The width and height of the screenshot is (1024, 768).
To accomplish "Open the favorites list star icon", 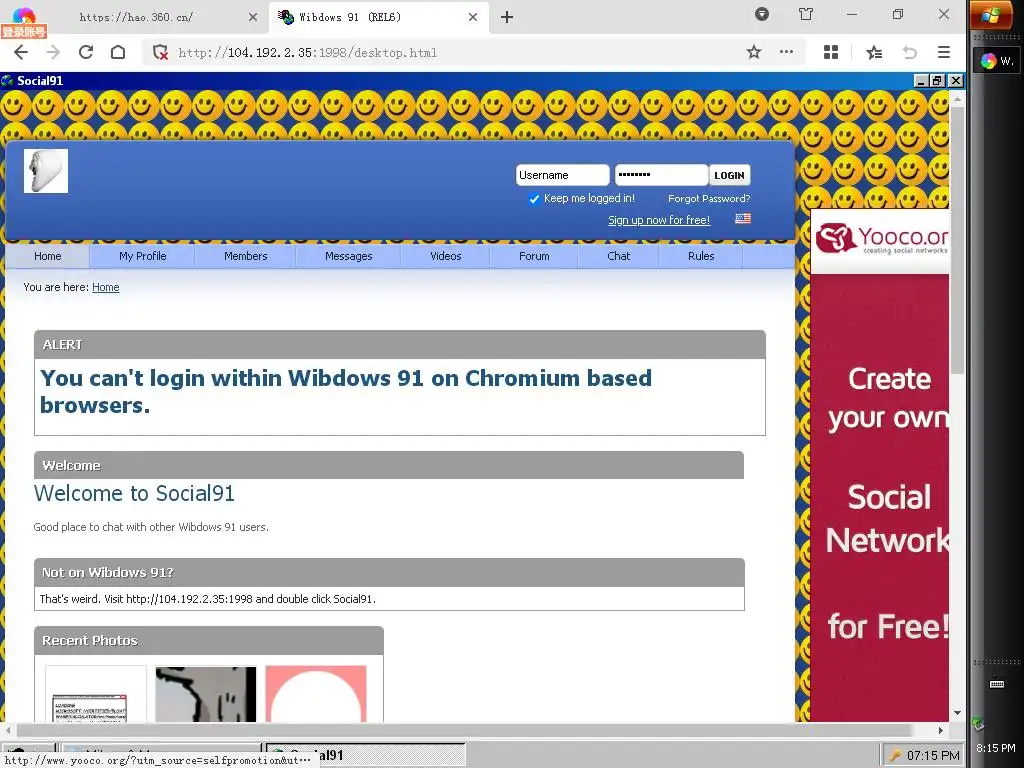I will pos(874,52).
